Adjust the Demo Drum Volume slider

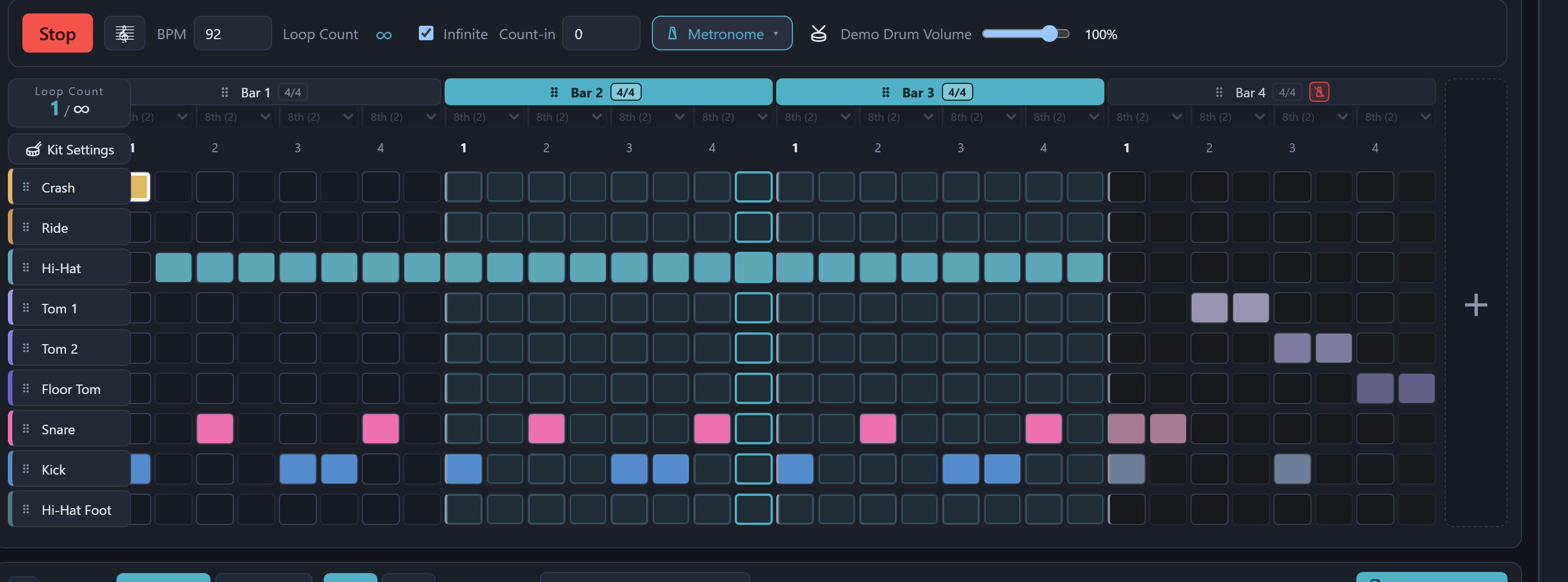click(x=1026, y=34)
